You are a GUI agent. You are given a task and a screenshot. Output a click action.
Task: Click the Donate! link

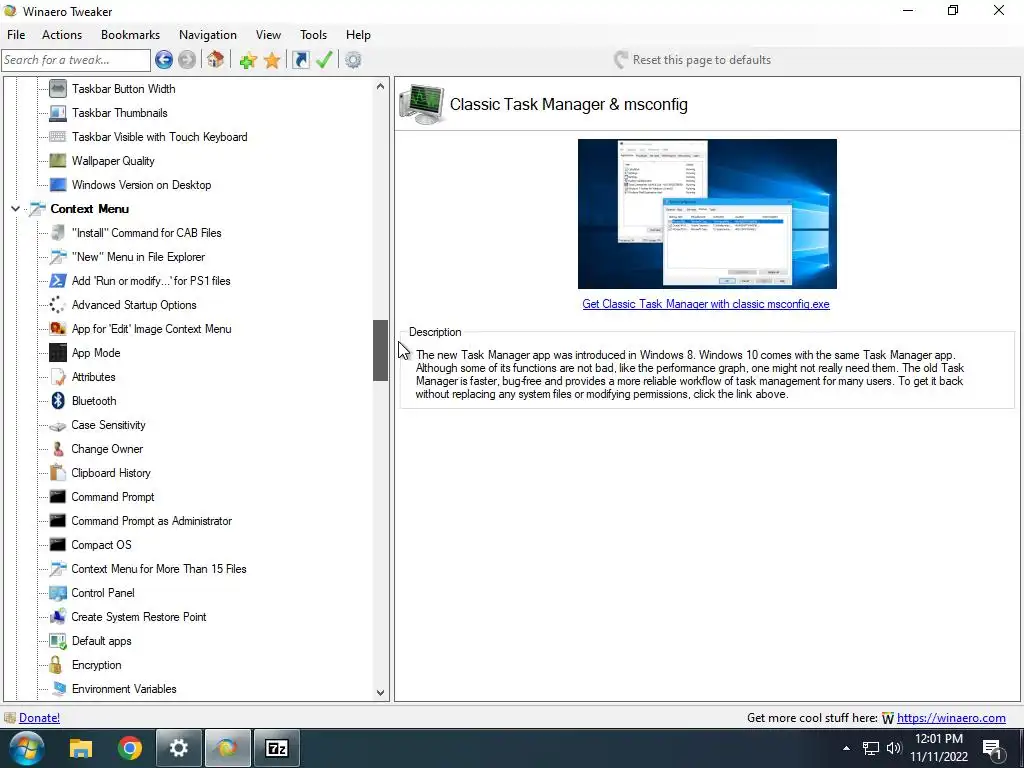[x=39, y=718]
